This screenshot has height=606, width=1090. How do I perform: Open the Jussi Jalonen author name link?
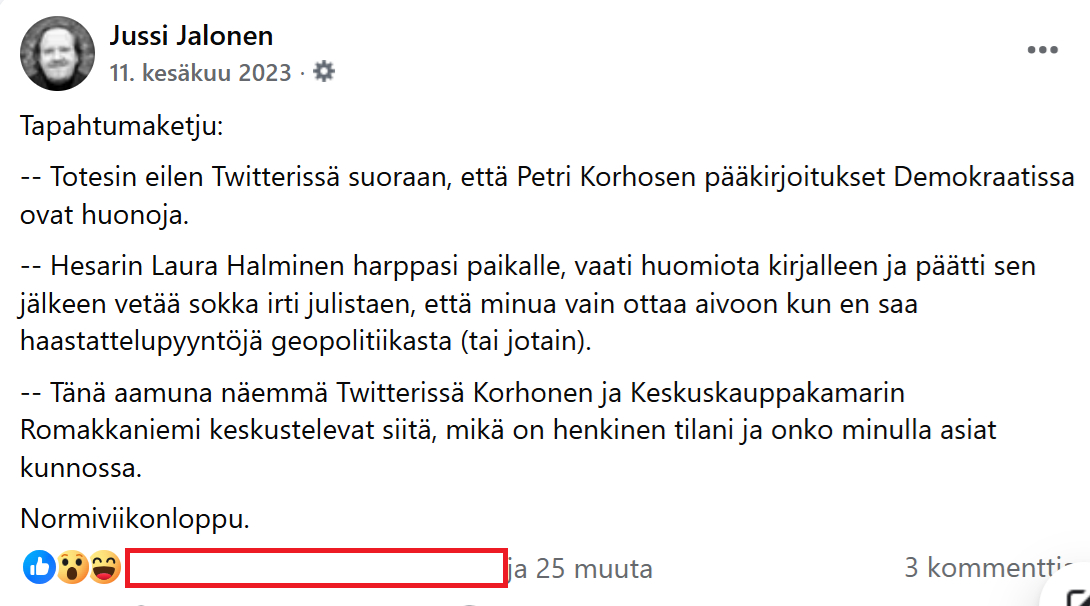click(190, 37)
